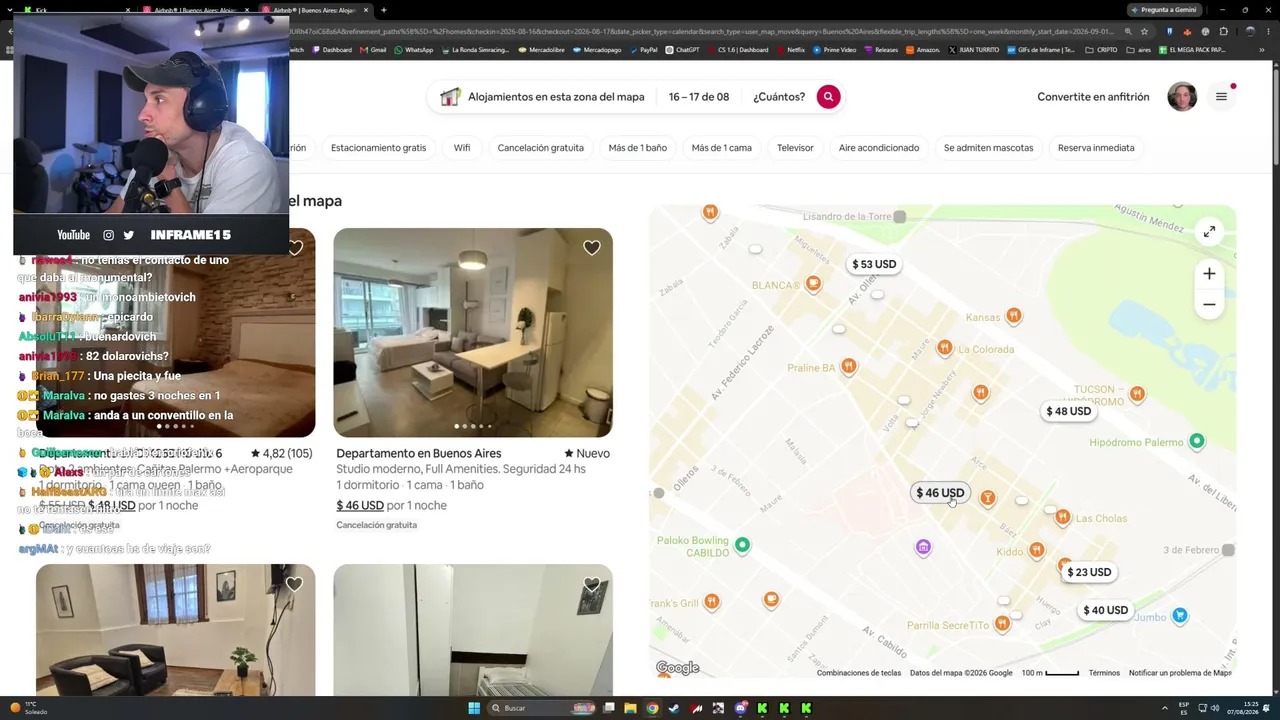Toggle the Wifi filter chip
Screen dimensions: 1280x720
point(462,148)
